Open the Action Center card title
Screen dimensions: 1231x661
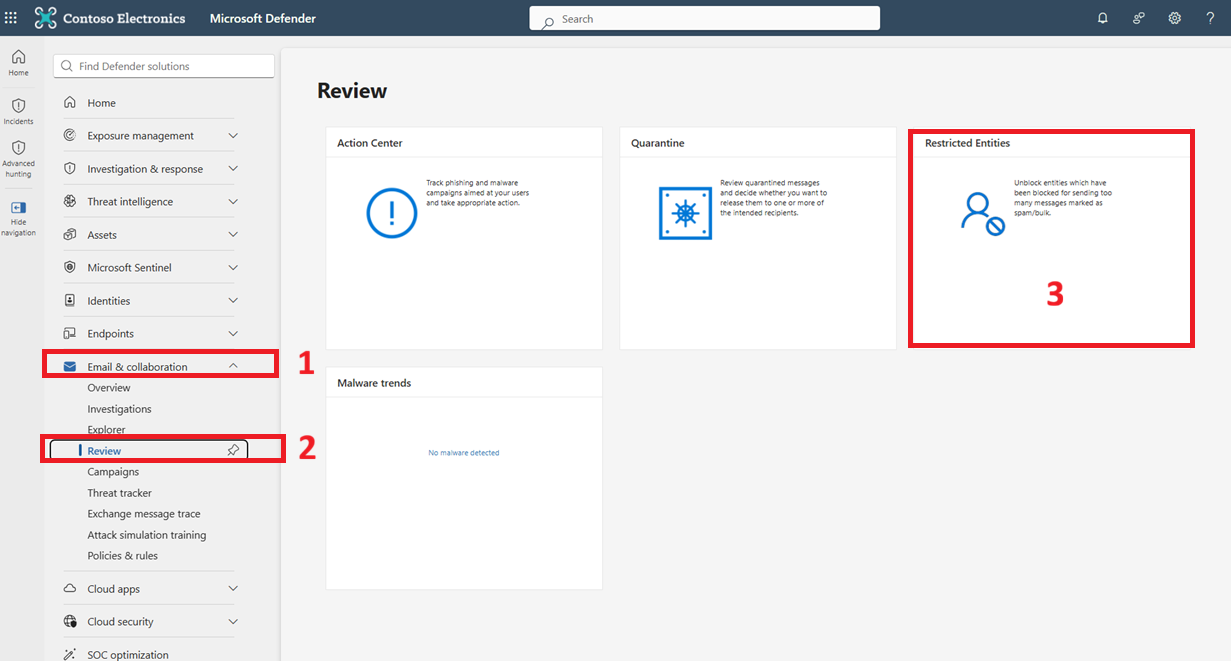370,143
